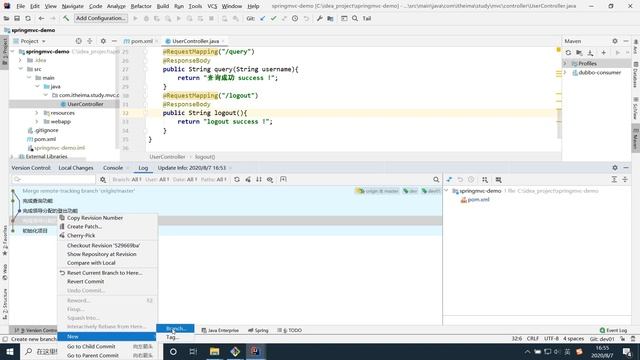Viewport: 640px width, 360px height.
Task: Click the Windows Start button
Action: [x=10, y=351]
